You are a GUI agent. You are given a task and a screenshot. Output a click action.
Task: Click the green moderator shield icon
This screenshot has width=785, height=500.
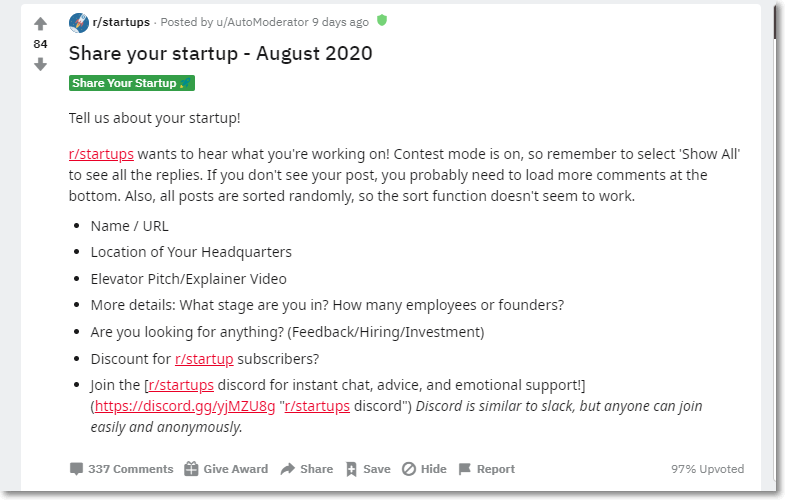tap(382, 21)
